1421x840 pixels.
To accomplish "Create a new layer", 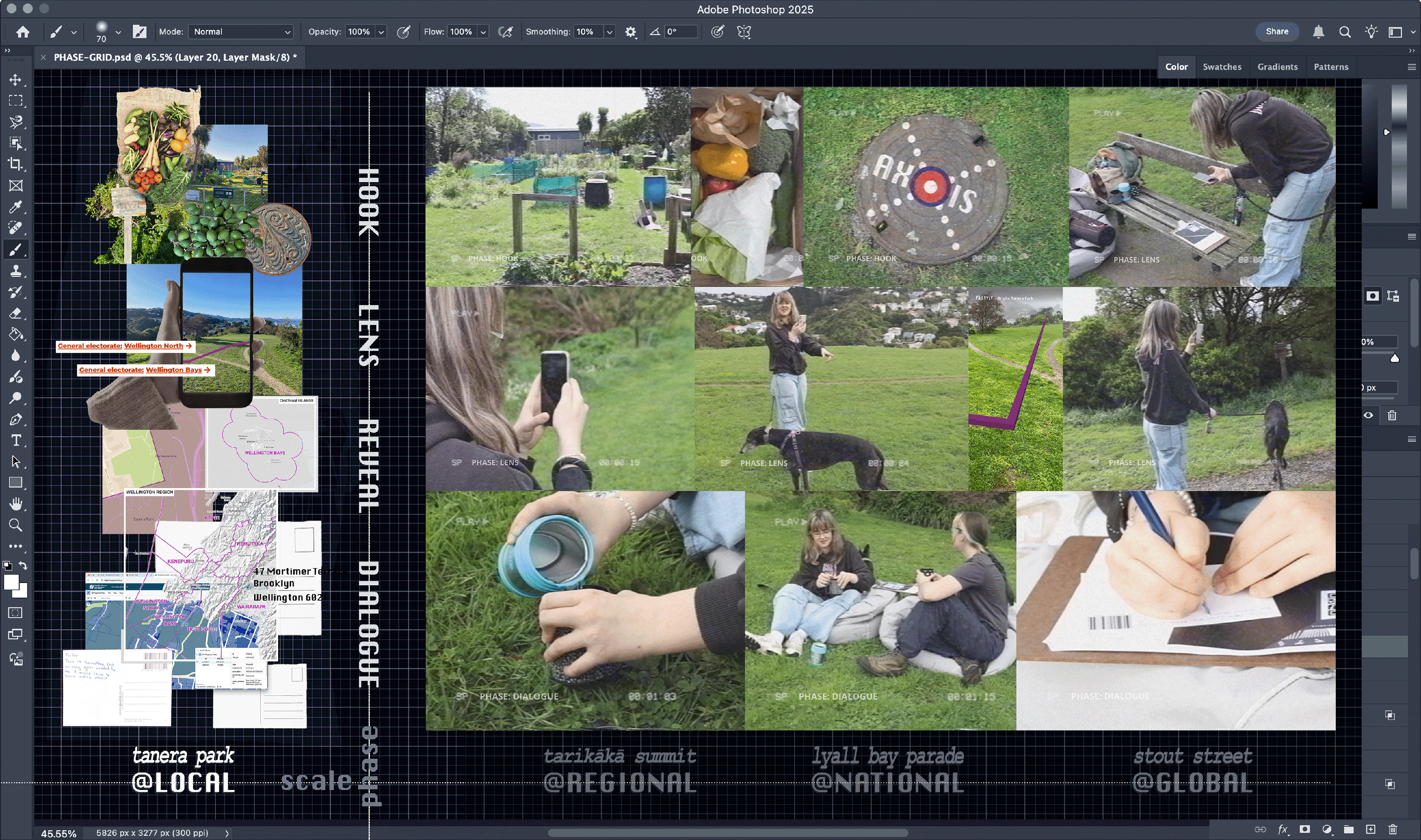I will (1371, 829).
